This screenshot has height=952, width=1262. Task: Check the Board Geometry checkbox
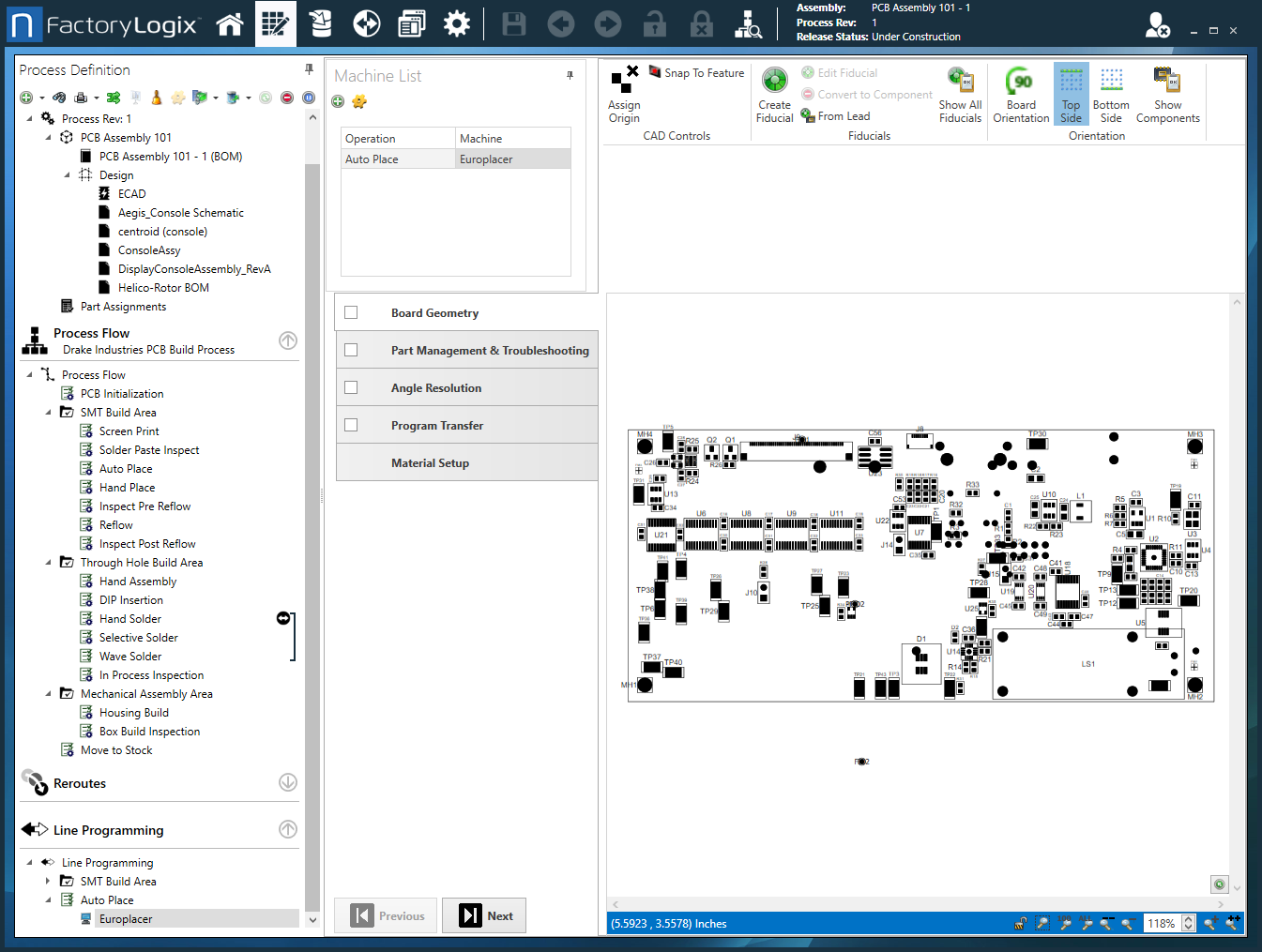point(351,313)
